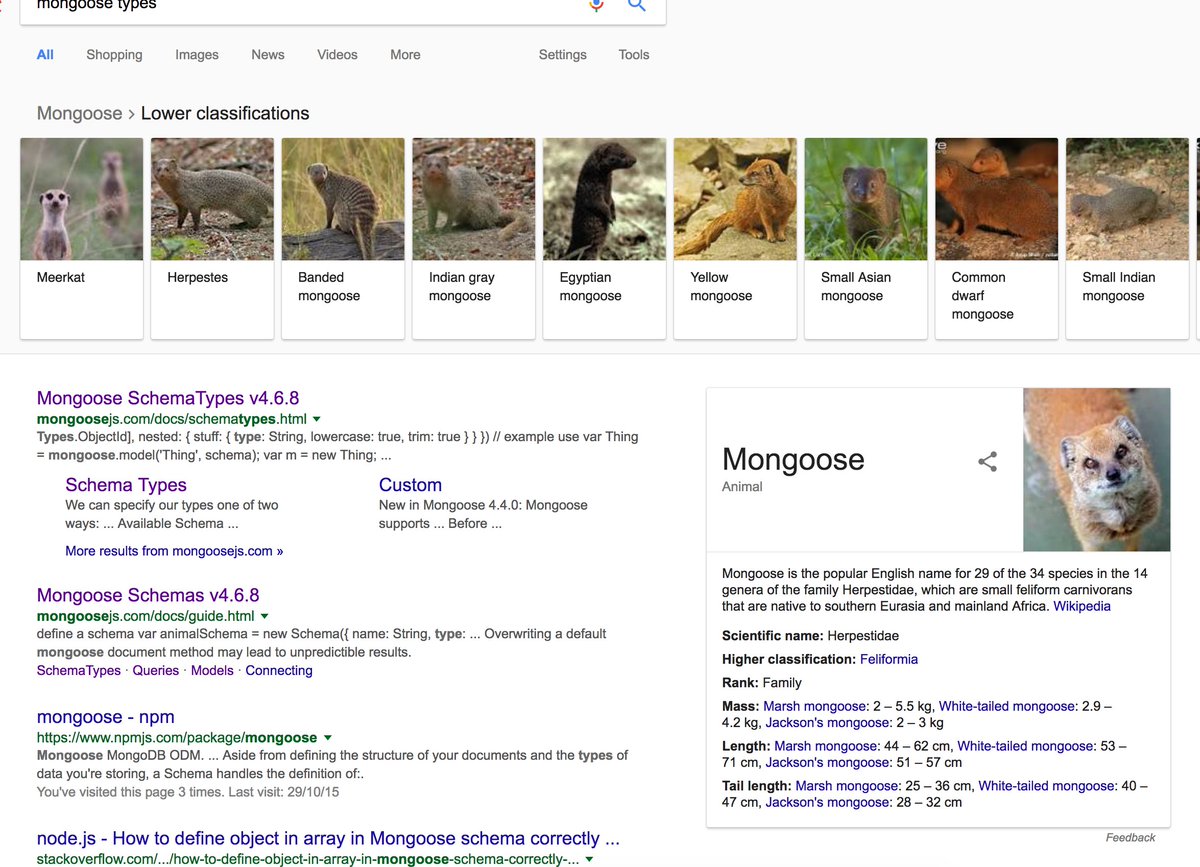Select the Meerkat classification card
Viewport: 1200px width, 867px height.
81,238
